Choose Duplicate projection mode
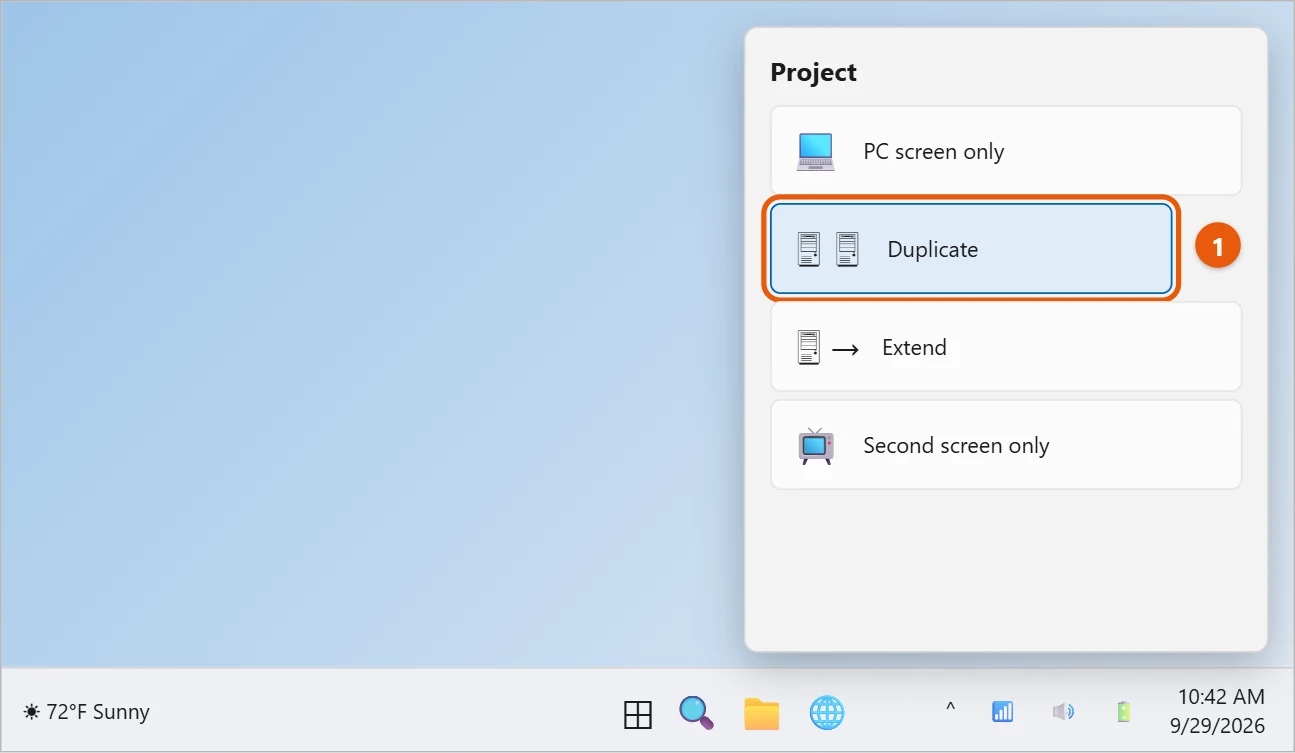The image size is (1295, 753). point(971,249)
